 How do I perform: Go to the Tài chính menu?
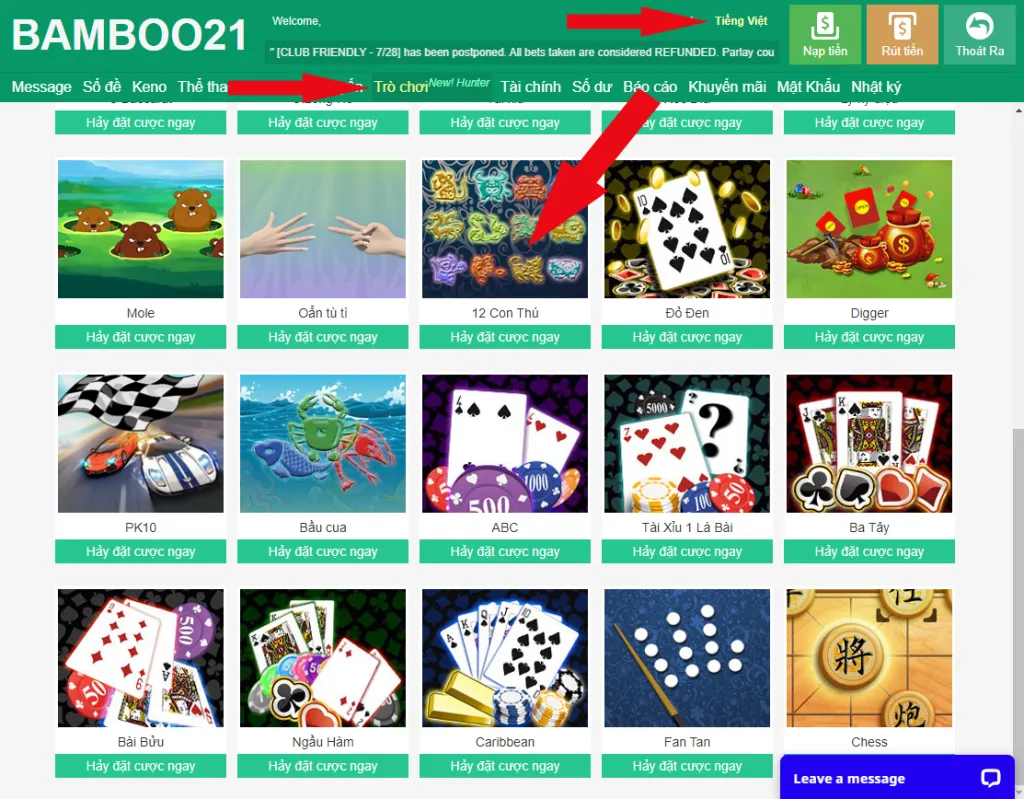pyautogui.click(x=530, y=87)
